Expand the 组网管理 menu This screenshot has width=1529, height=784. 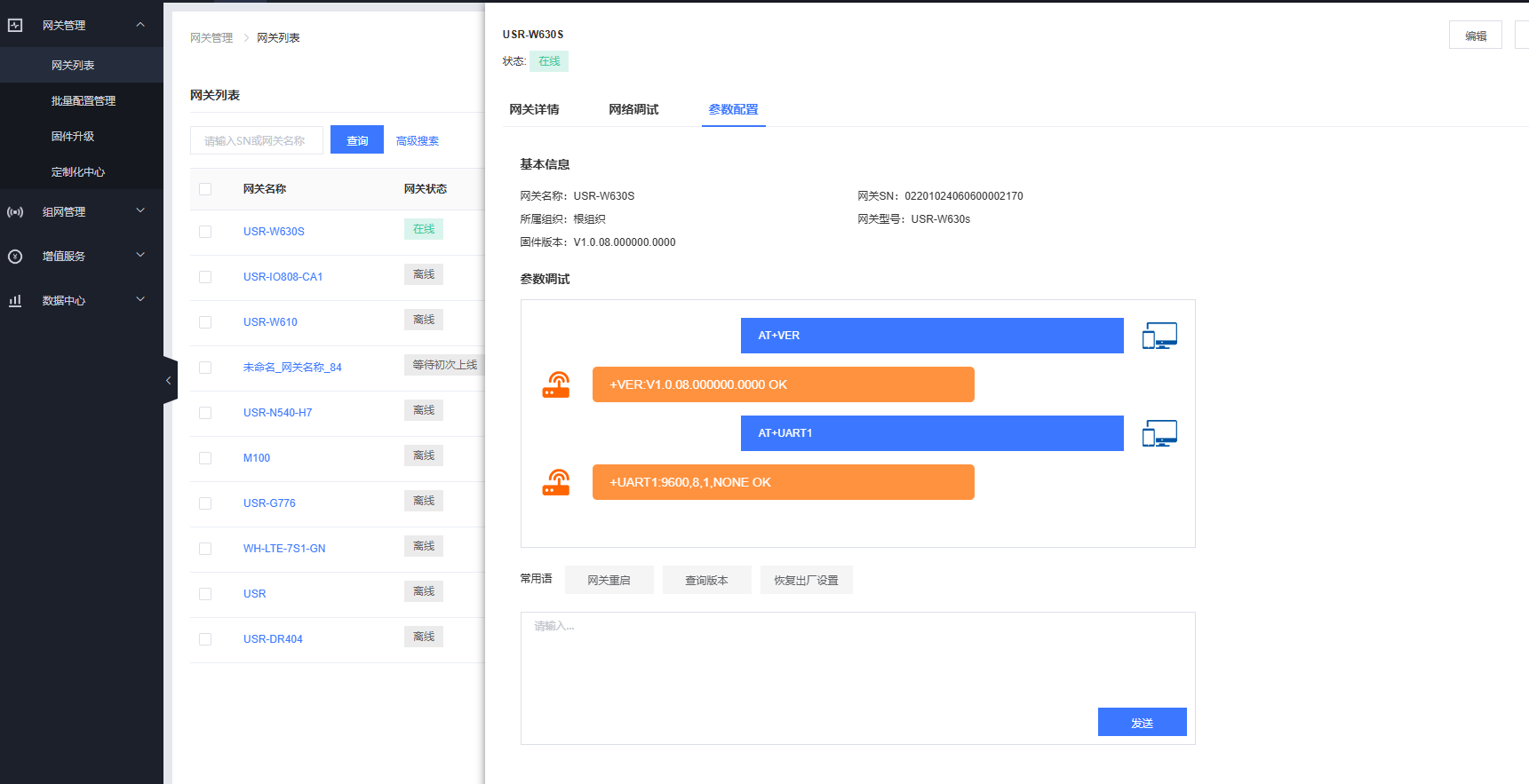(x=140, y=211)
